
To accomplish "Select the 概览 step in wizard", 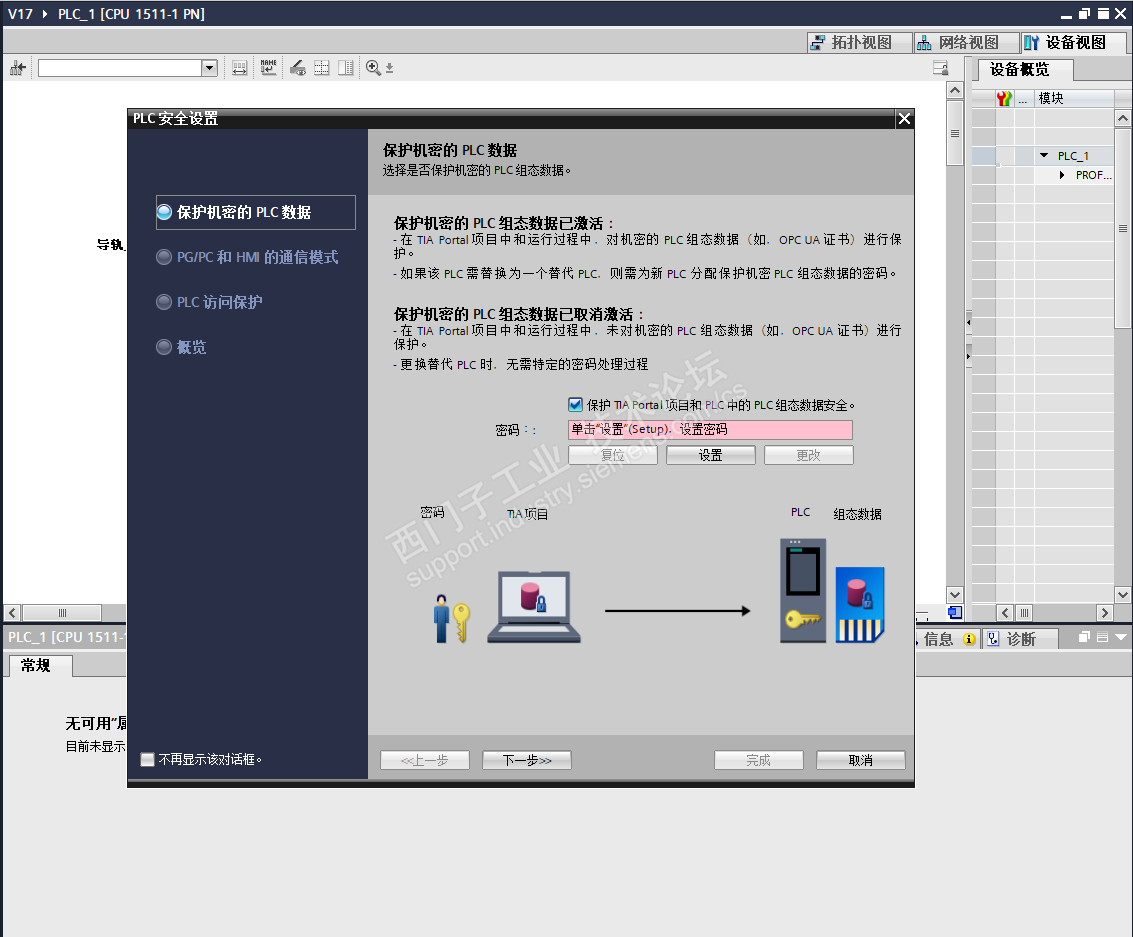I will click(181, 347).
